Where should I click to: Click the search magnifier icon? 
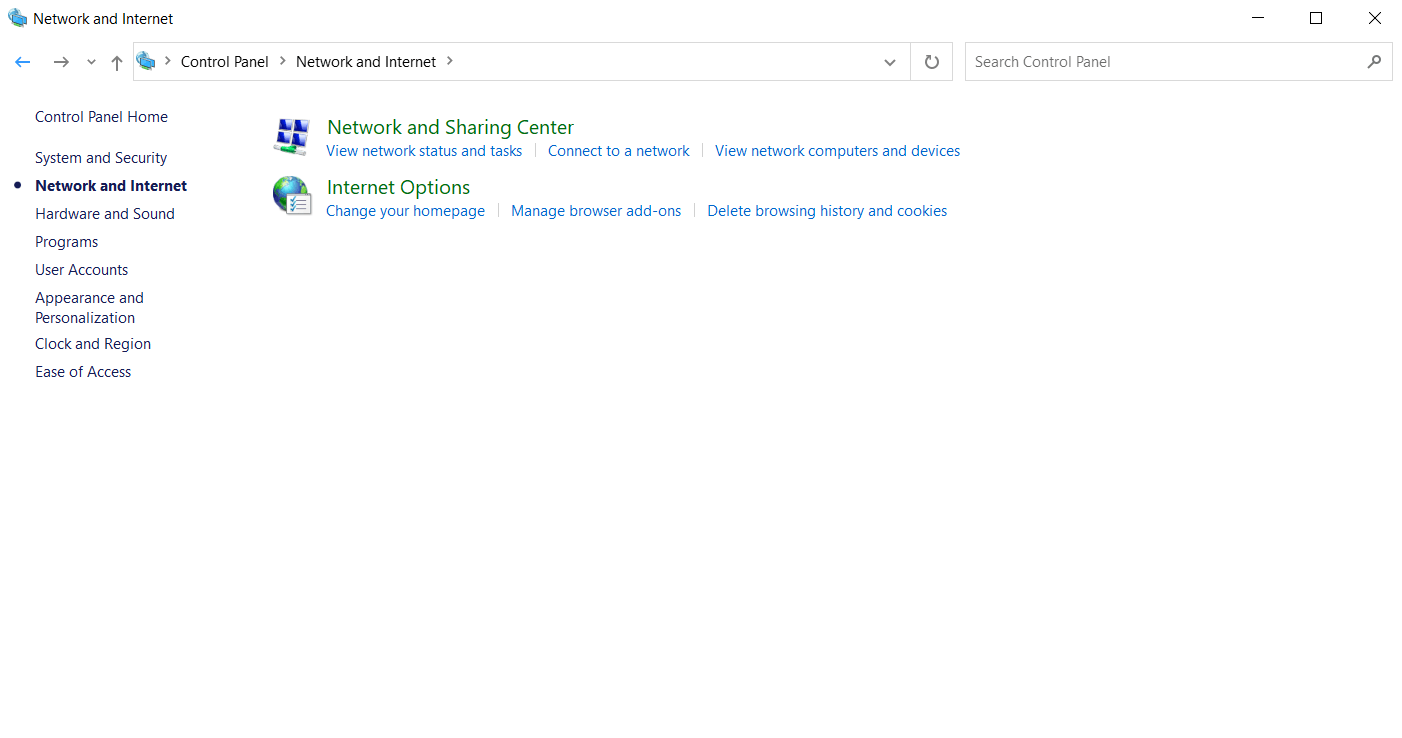(x=1374, y=61)
